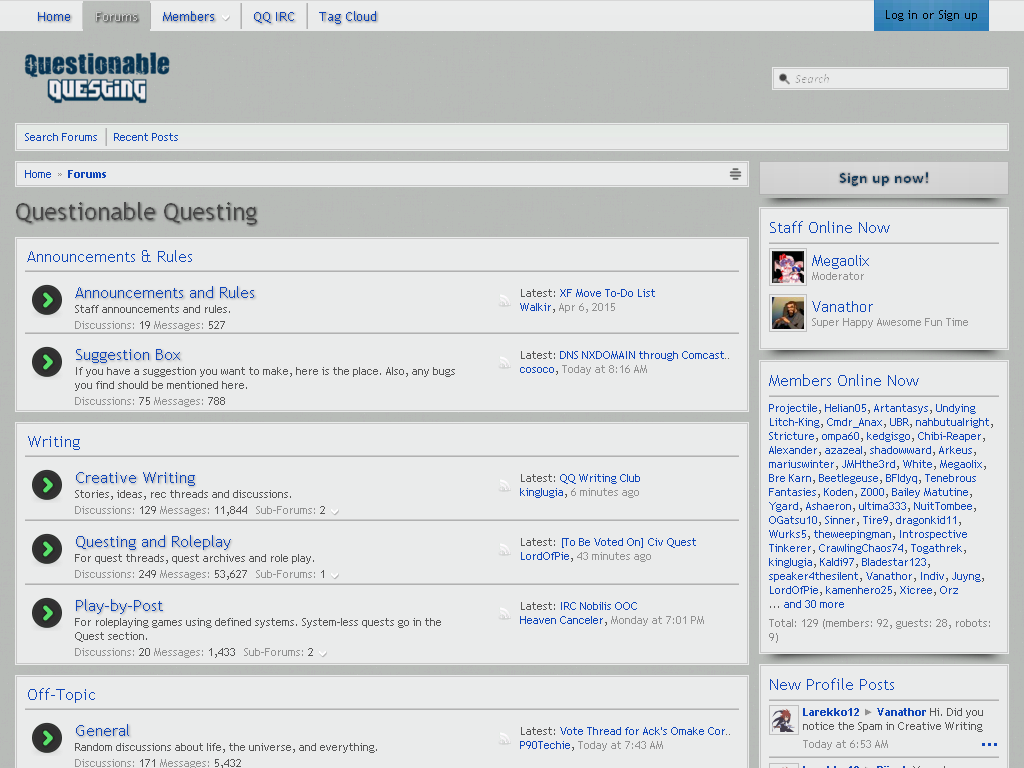Open the three-dots menu on Larekko12's profile post
The image size is (1024, 768).
click(989, 744)
